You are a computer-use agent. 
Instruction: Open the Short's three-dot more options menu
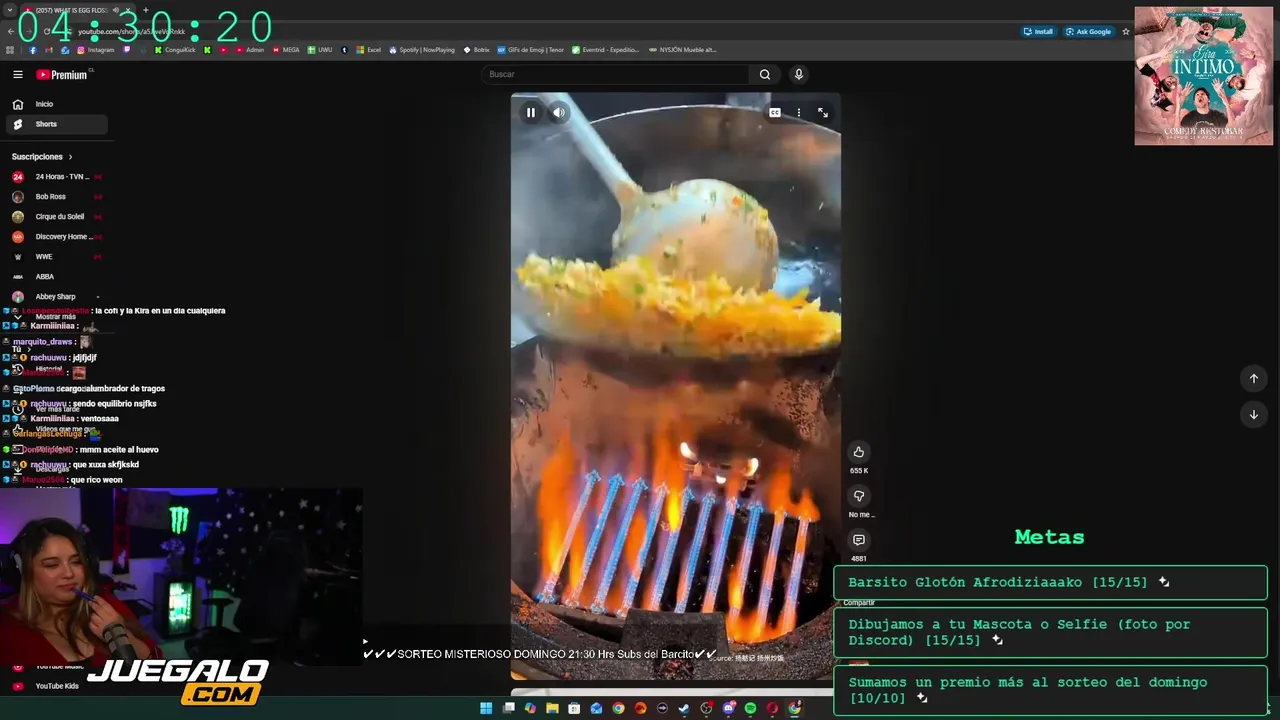(798, 113)
